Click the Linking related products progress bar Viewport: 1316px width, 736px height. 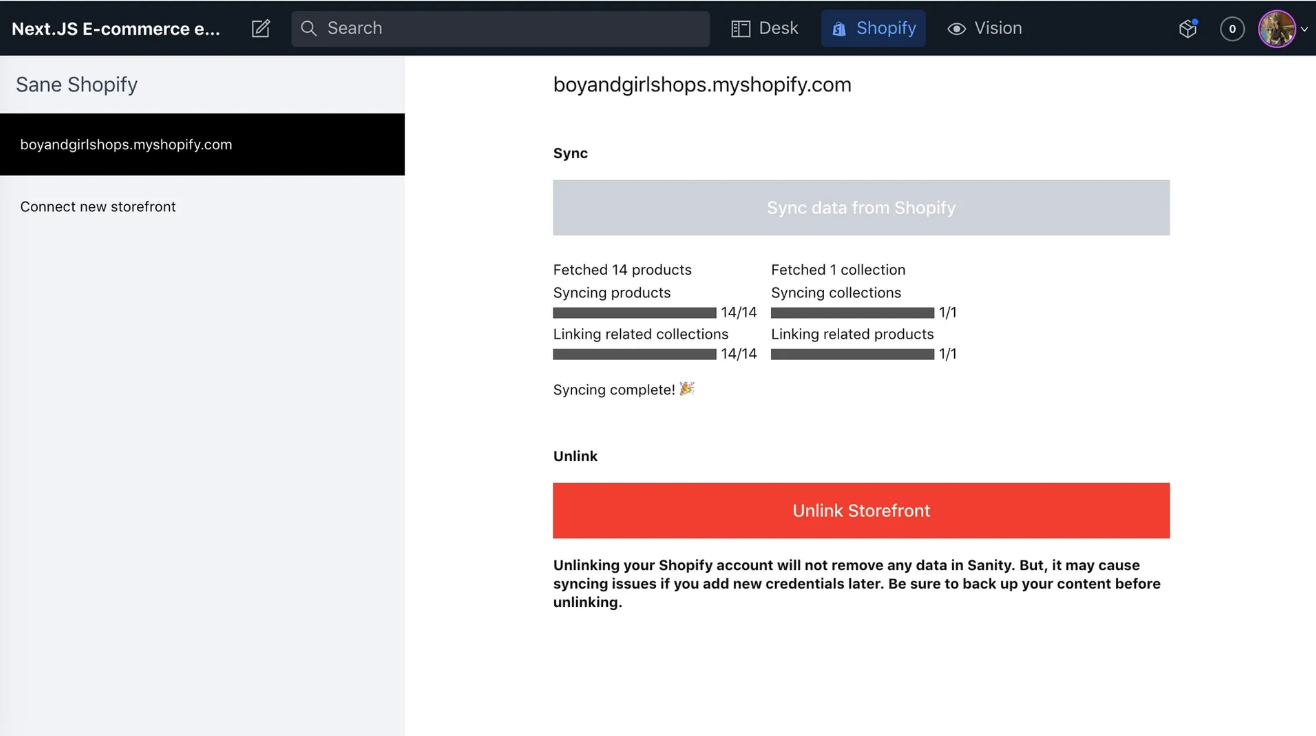853,354
